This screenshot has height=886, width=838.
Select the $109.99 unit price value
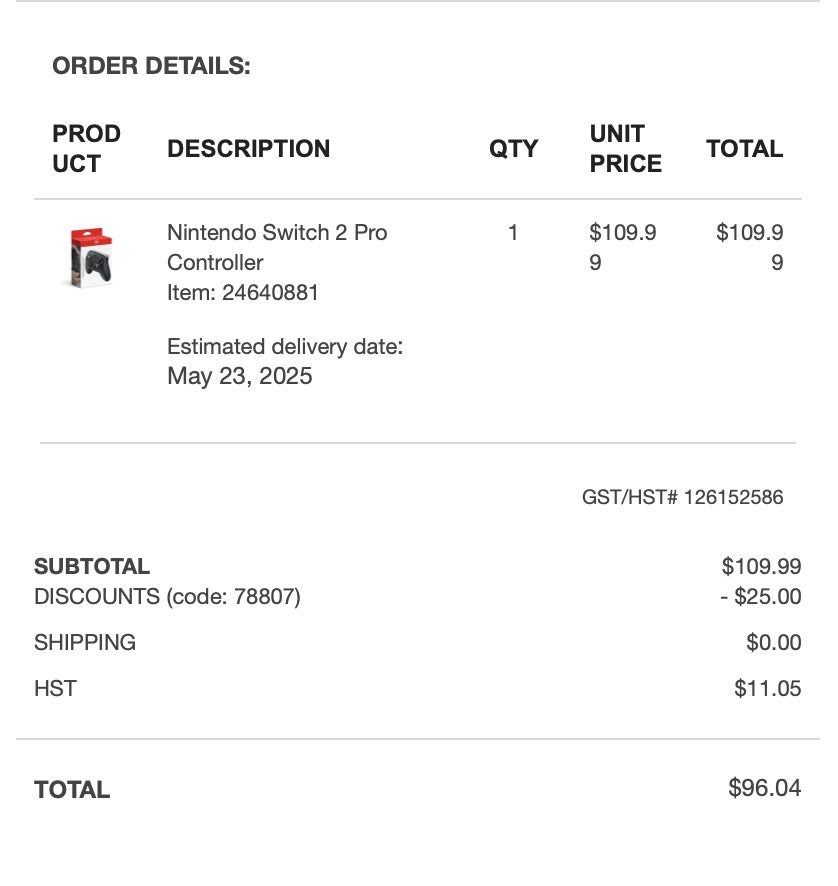(x=623, y=247)
